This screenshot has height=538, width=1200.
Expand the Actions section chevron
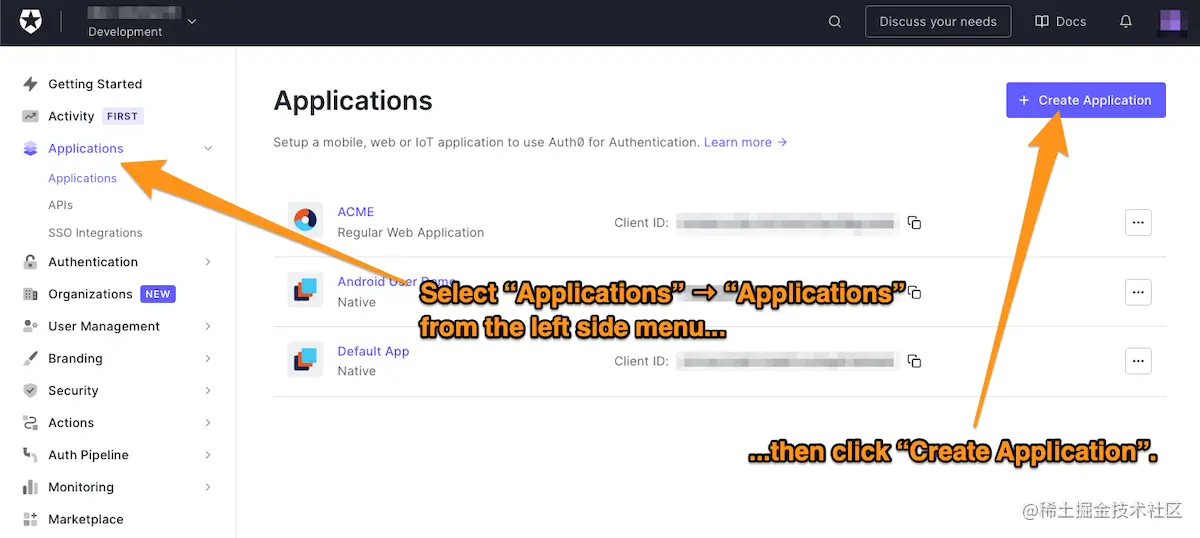[x=208, y=423]
